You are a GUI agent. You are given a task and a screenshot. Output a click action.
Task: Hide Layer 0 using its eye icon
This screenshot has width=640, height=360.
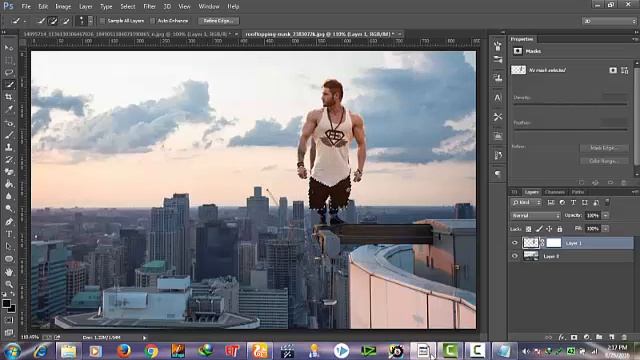tap(514, 256)
